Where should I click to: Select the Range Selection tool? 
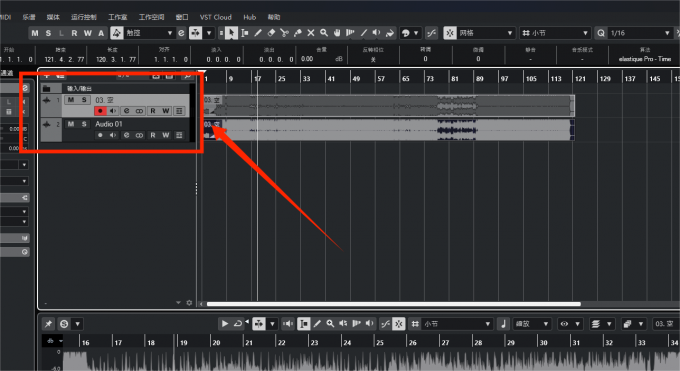tap(245, 33)
